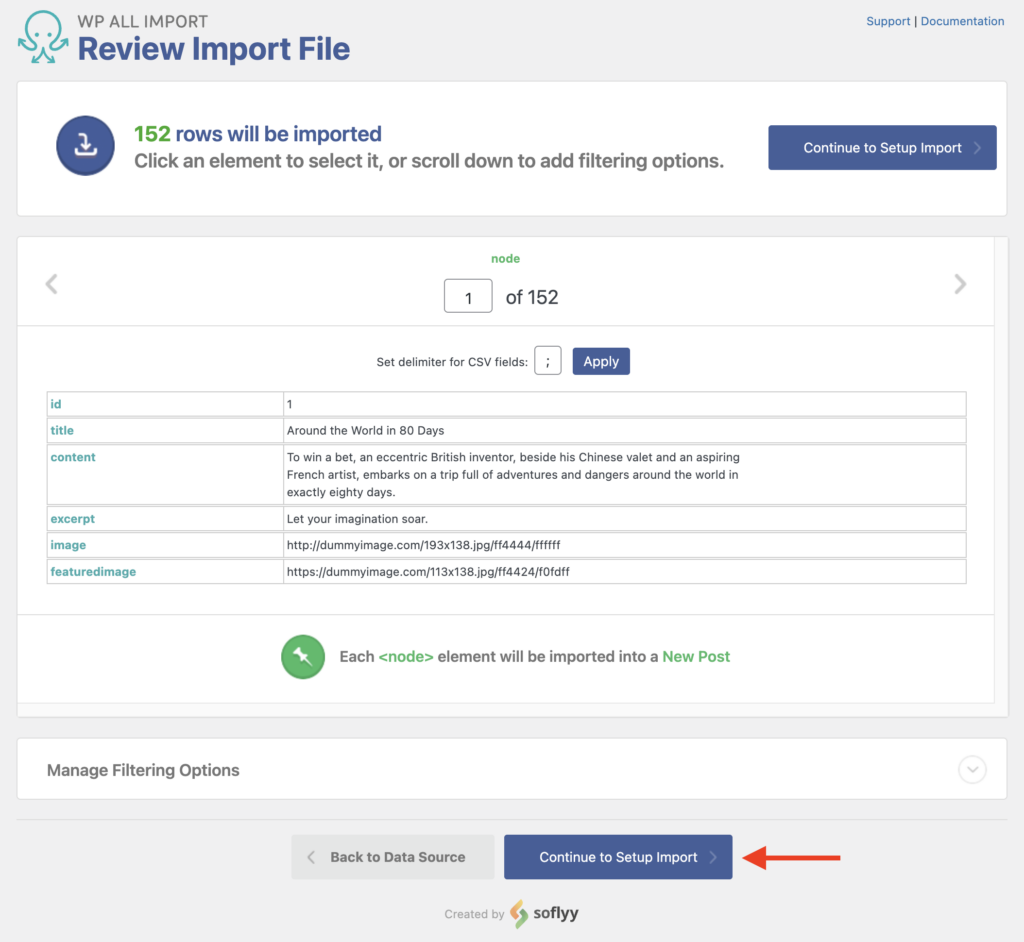Click the CSV delimiter input field
The width and height of the screenshot is (1024, 942).
click(x=547, y=361)
